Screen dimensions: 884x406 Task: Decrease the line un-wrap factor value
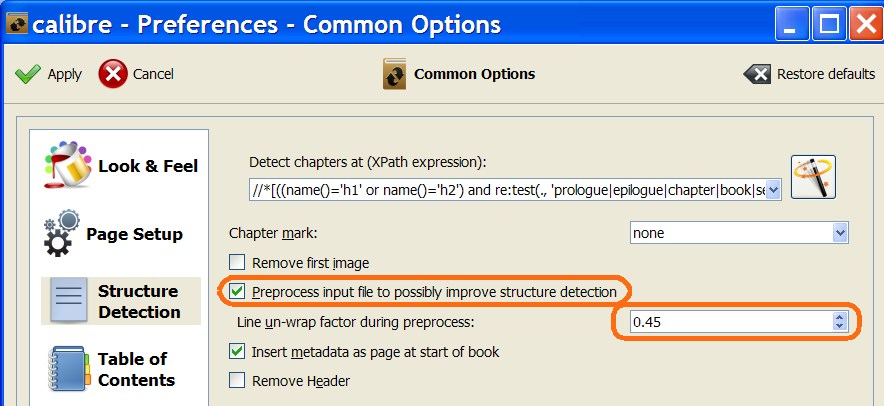pos(840,327)
